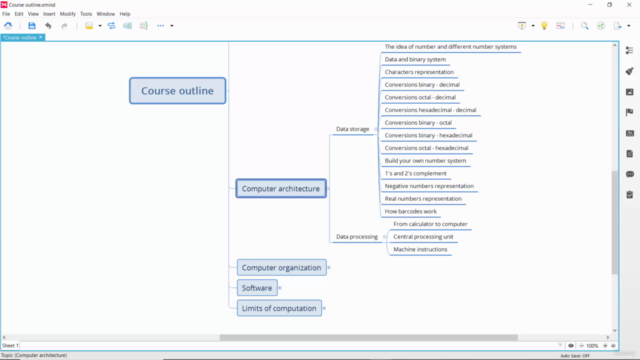Click the vertical scrollbar thumb
640x360 pixels.
pos(615,222)
